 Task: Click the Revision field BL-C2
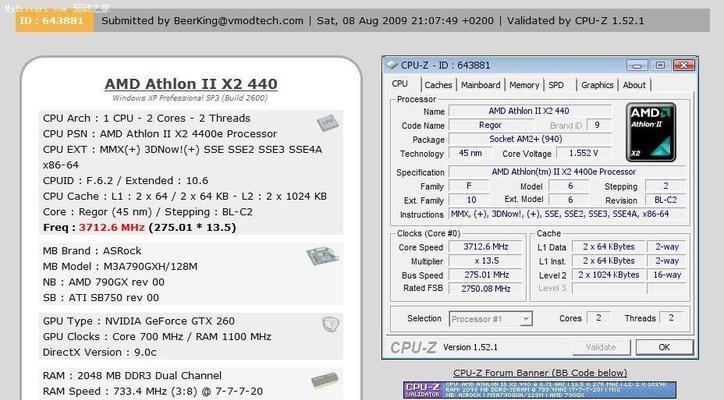point(665,200)
